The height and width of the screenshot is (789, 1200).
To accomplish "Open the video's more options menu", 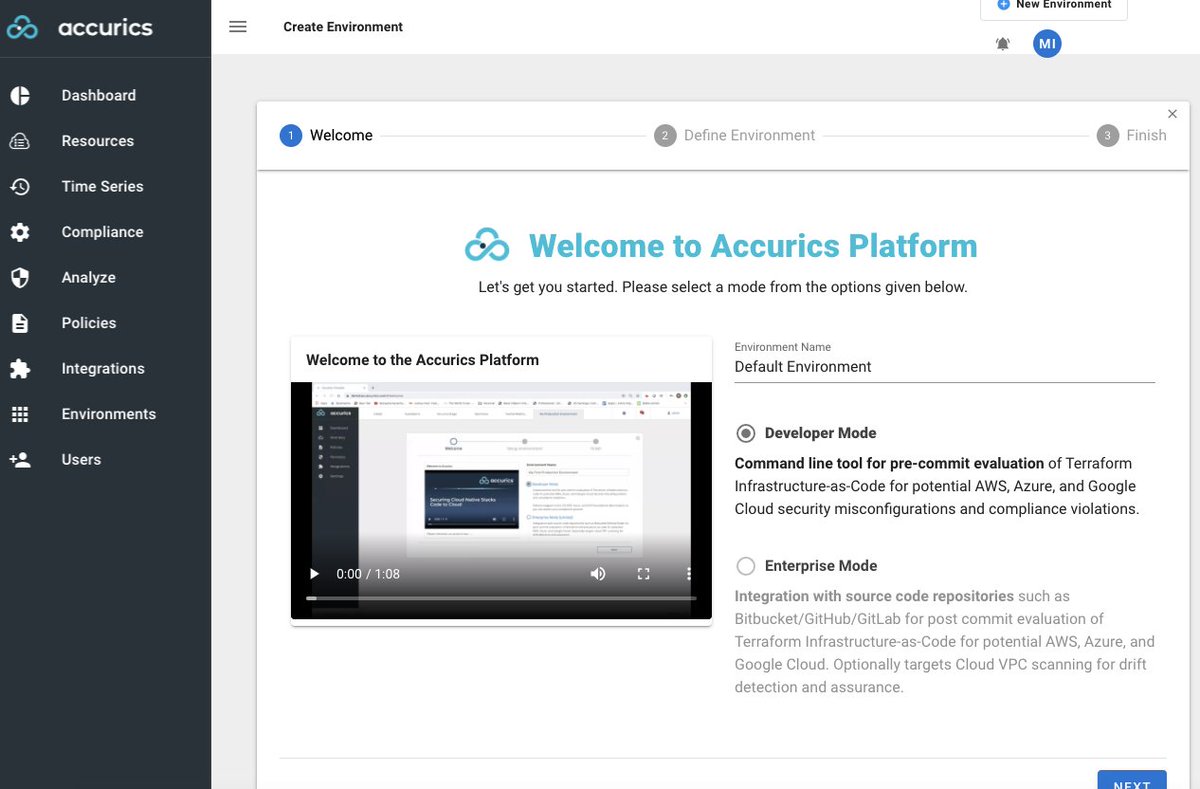I will pyautogui.click(x=689, y=574).
